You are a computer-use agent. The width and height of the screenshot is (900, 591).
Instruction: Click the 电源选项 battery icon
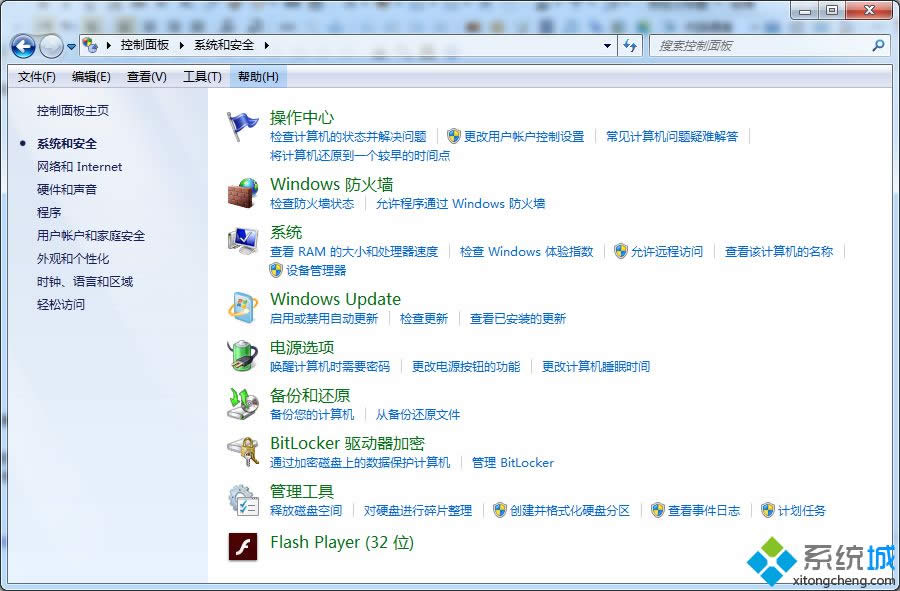point(243,356)
